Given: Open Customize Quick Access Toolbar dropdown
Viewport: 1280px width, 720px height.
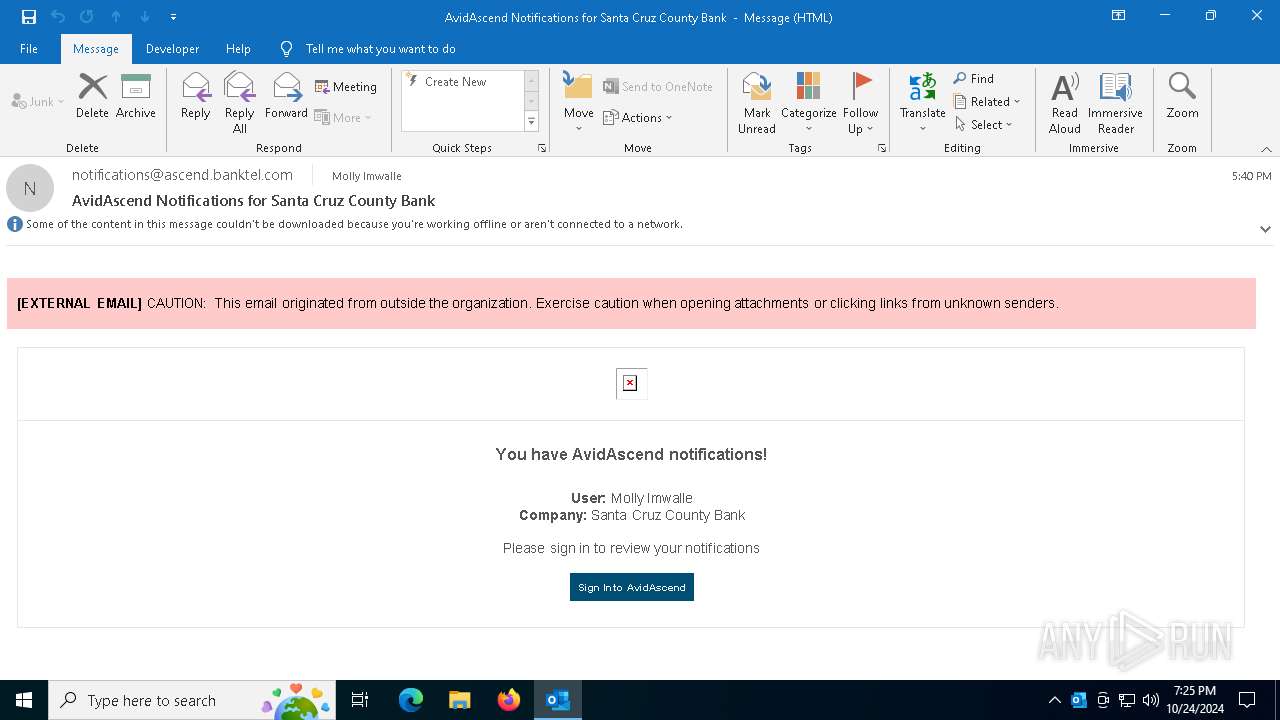Looking at the screenshot, I should click(x=173, y=17).
